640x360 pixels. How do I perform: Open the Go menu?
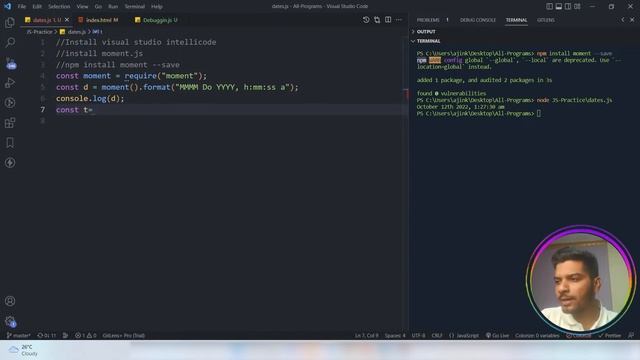(98, 6)
